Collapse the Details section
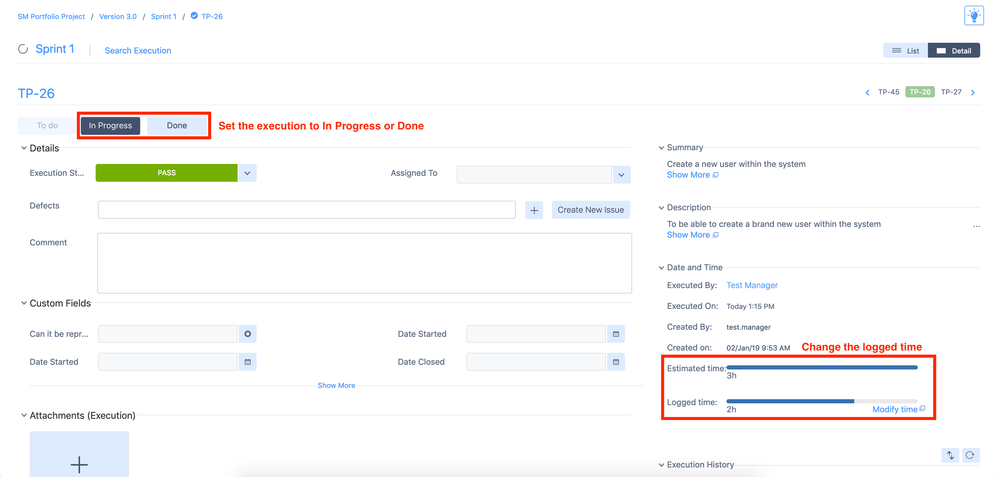Viewport: 998px width, 477px height. pos(24,148)
